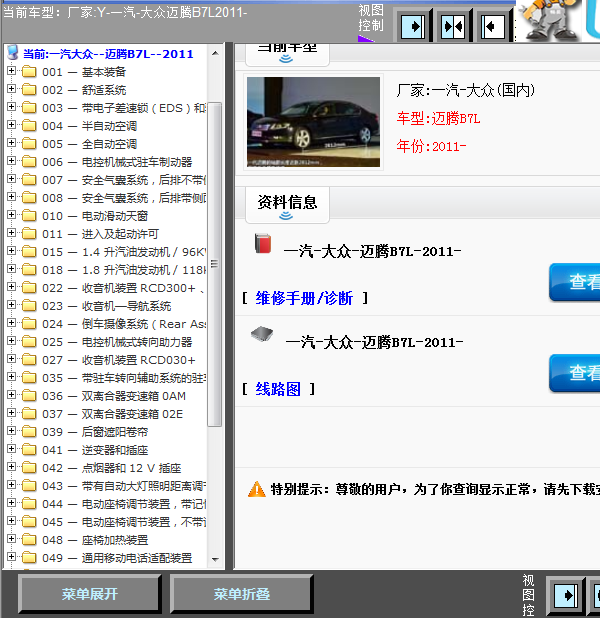Click the folder icon of 004 半自动空调
600x618 pixels.
(29, 126)
